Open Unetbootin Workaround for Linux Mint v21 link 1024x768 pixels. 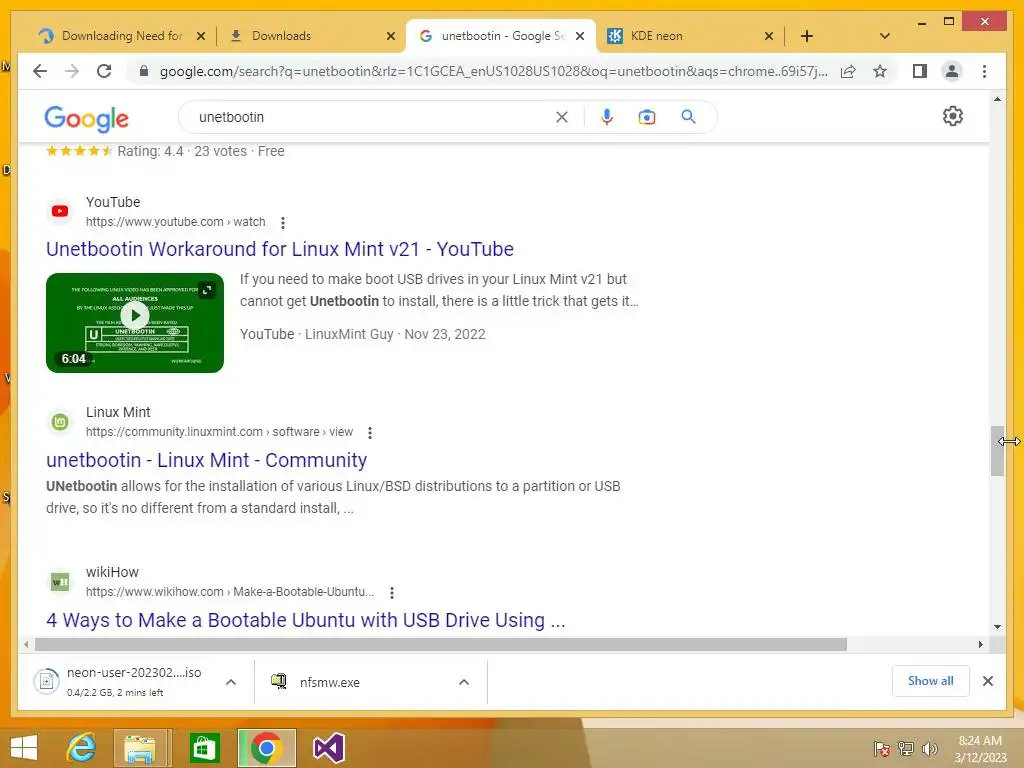click(x=280, y=249)
